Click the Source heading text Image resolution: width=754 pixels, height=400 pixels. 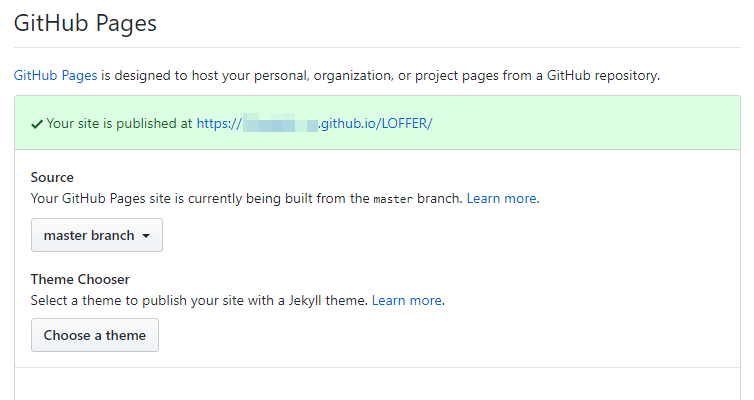52,177
